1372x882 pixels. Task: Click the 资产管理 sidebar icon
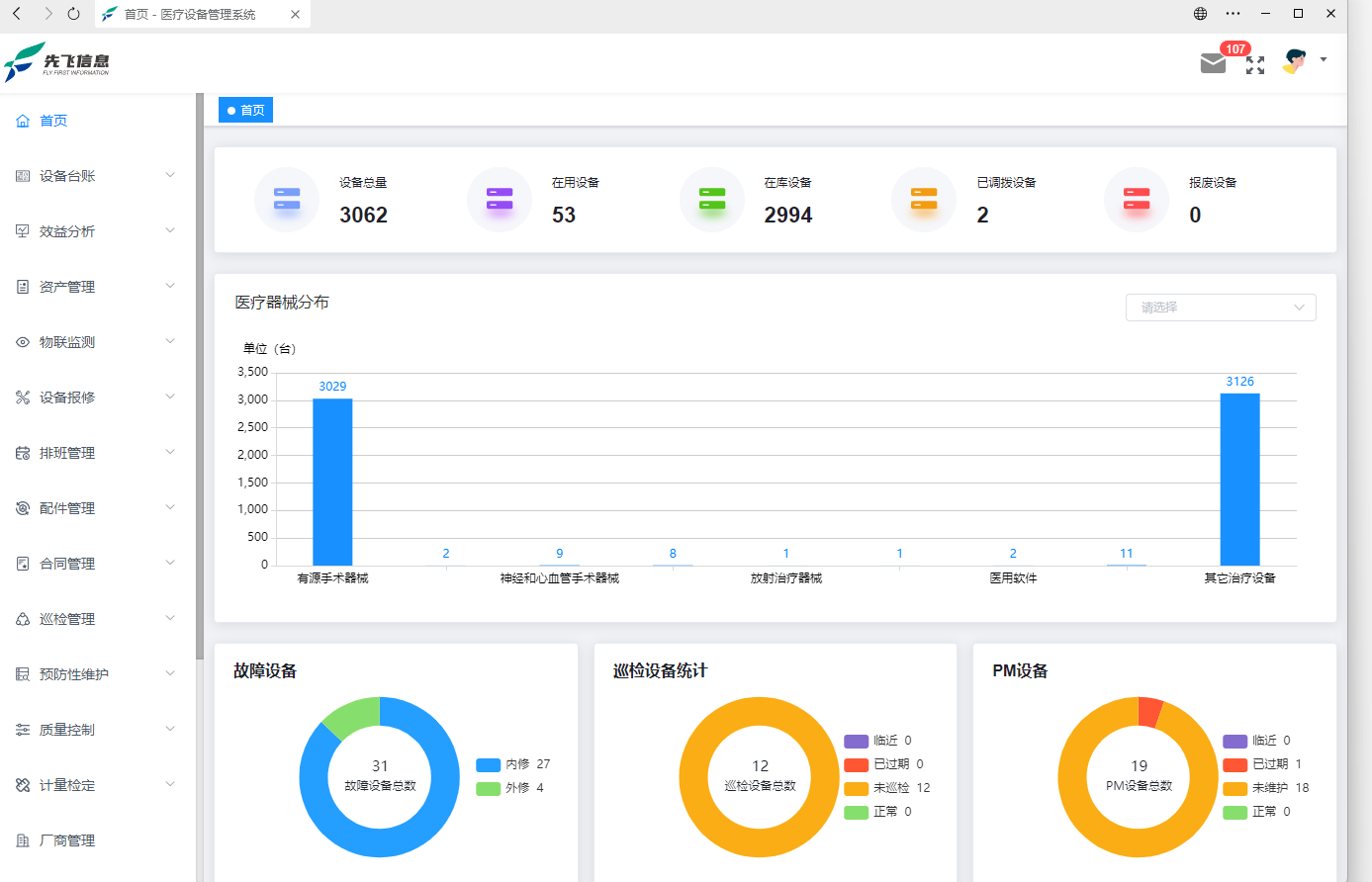(x=23, y=287)
